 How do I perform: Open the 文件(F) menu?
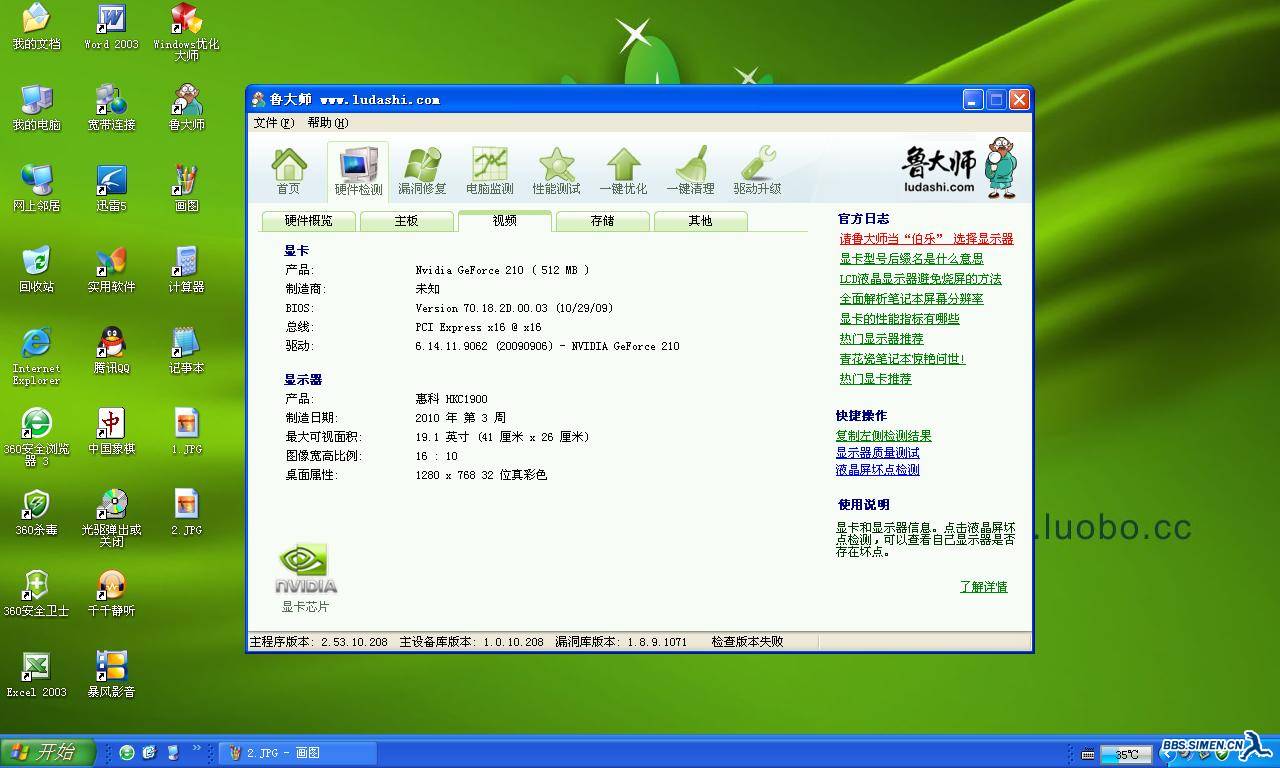(274, 123)
